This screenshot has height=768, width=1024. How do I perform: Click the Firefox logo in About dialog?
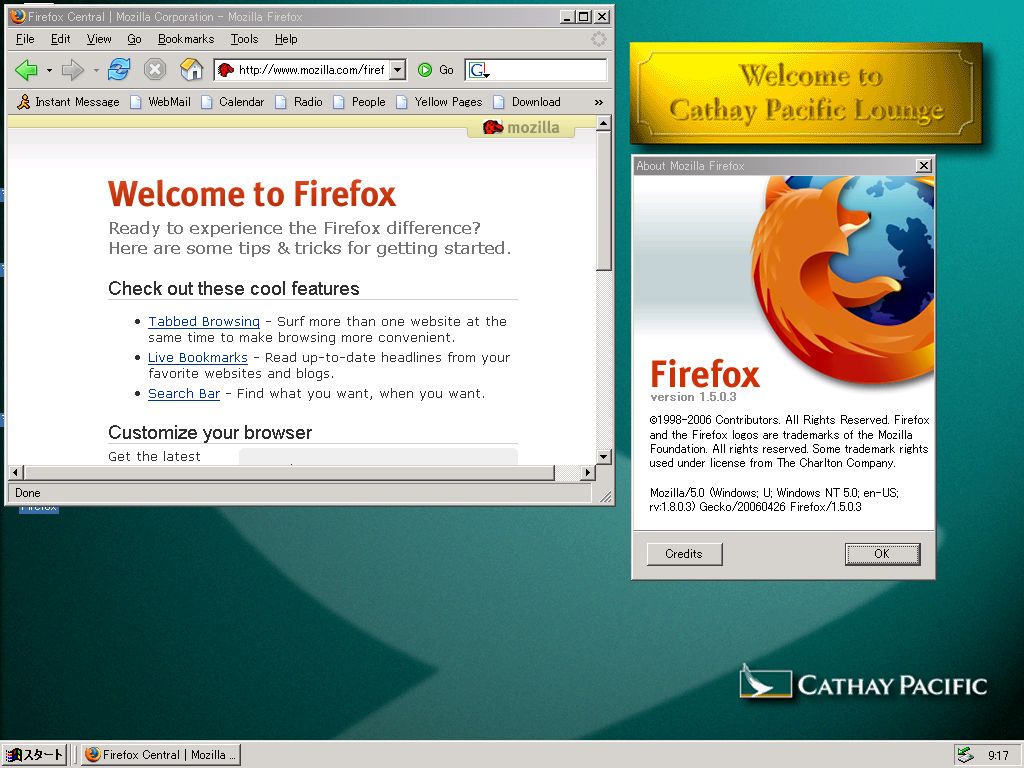pyautogui.click(x=844, y=281)
